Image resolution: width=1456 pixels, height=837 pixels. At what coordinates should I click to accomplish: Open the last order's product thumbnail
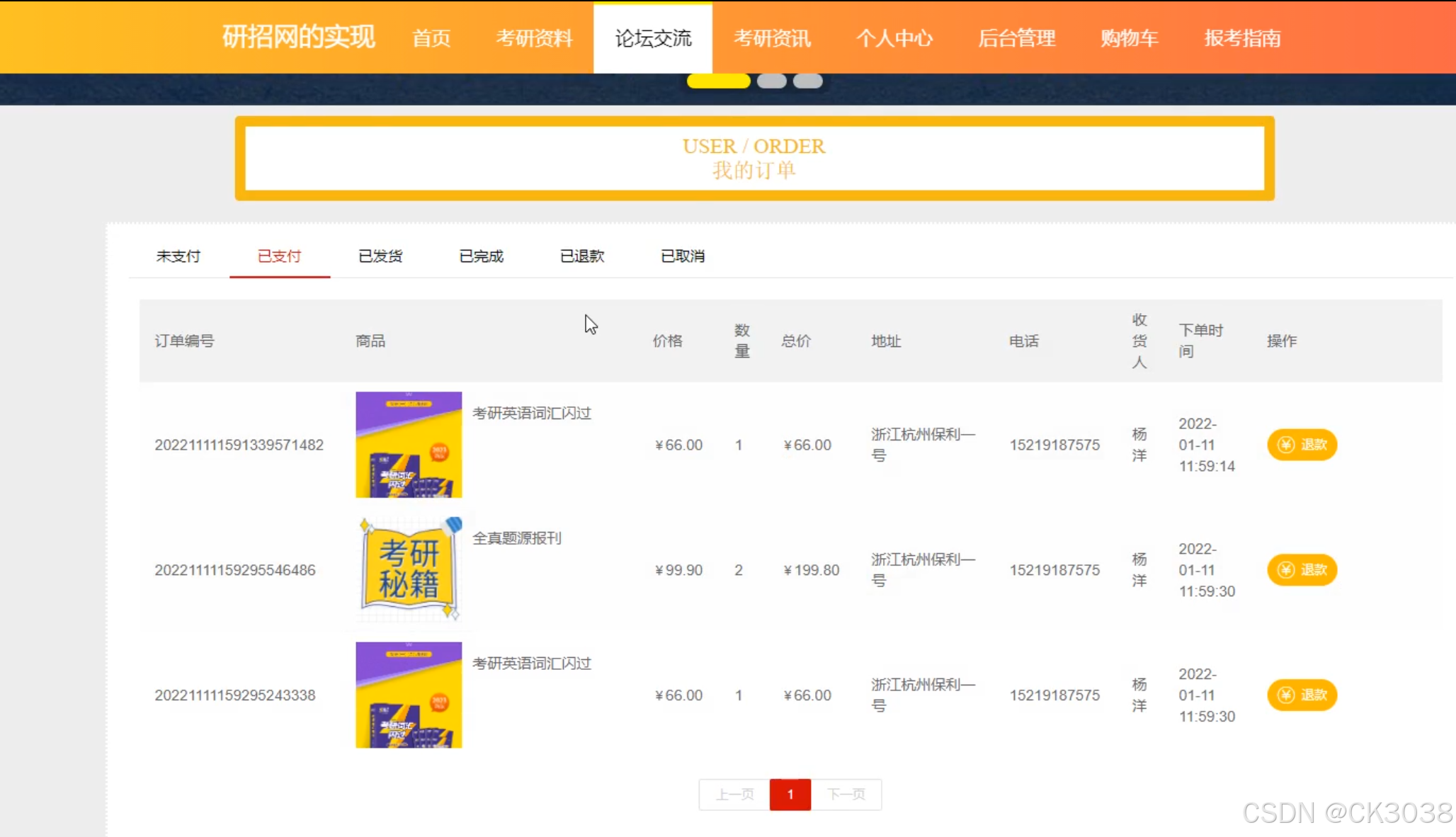coord(409,695)
